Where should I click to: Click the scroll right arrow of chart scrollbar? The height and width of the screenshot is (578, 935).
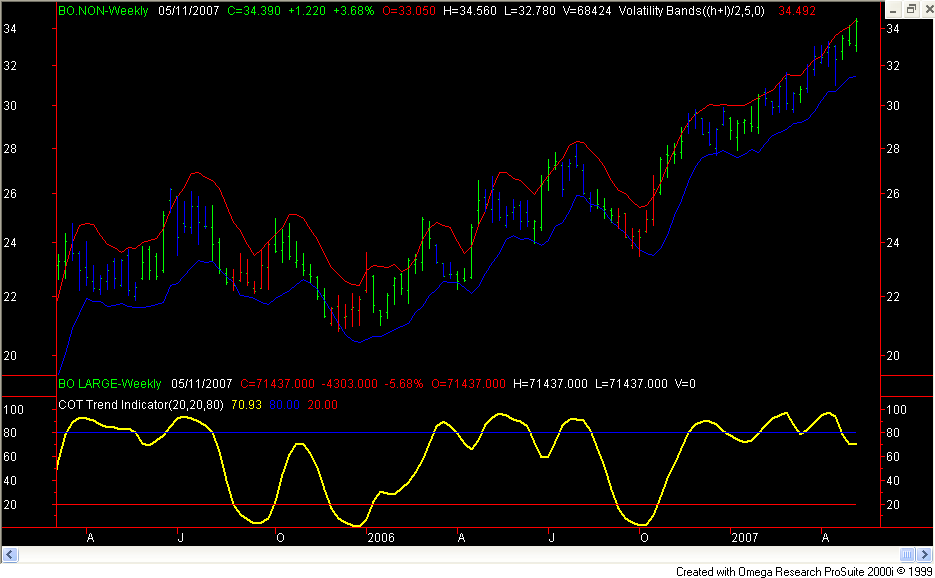pyautogui.click(x=924, y=555)
